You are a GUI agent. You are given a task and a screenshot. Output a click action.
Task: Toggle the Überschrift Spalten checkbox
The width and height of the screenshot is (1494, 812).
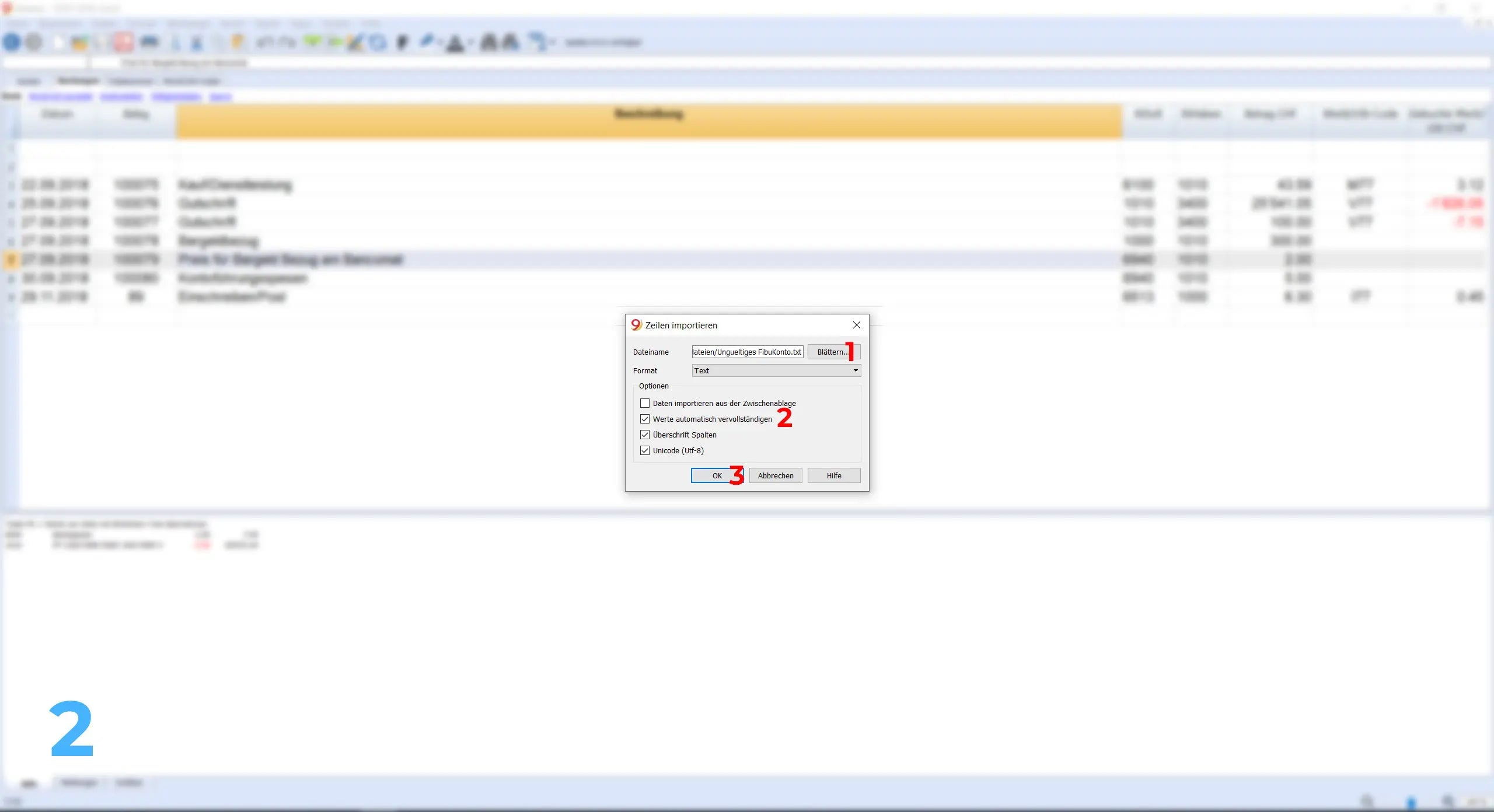(645, 435)
